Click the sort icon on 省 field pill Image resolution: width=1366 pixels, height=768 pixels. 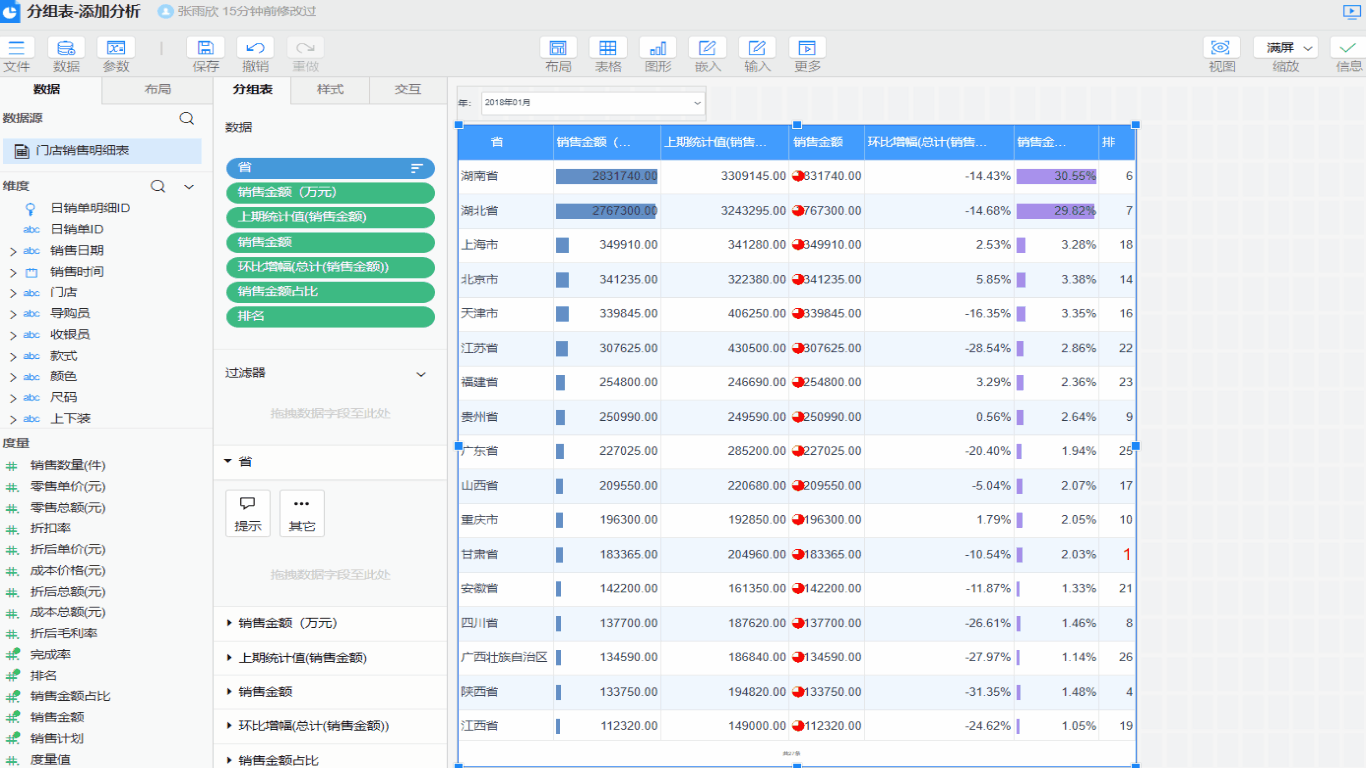pyautogui.click(x=417, y=168)
